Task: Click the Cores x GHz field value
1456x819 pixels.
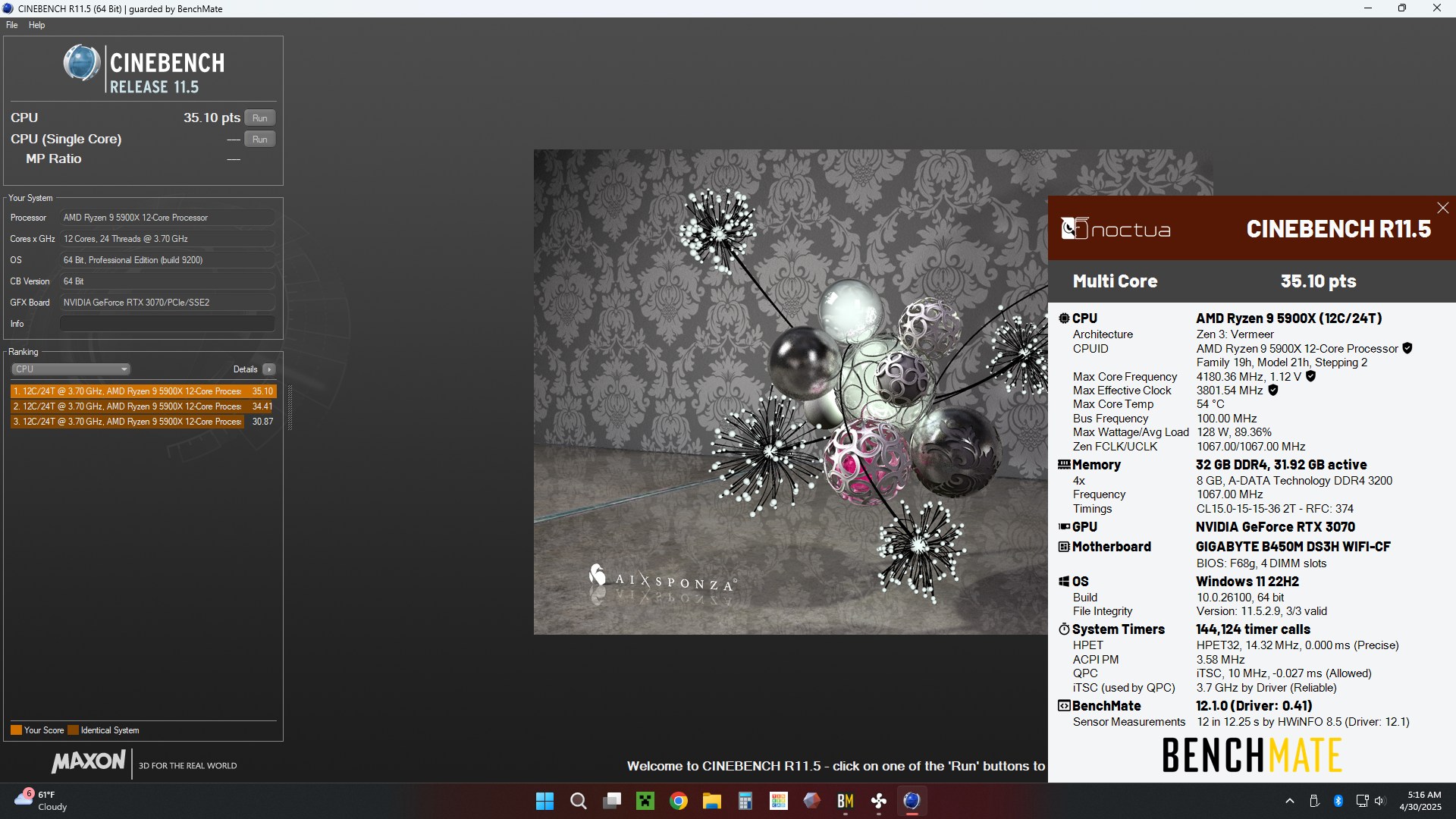Action: pos(167,239)
